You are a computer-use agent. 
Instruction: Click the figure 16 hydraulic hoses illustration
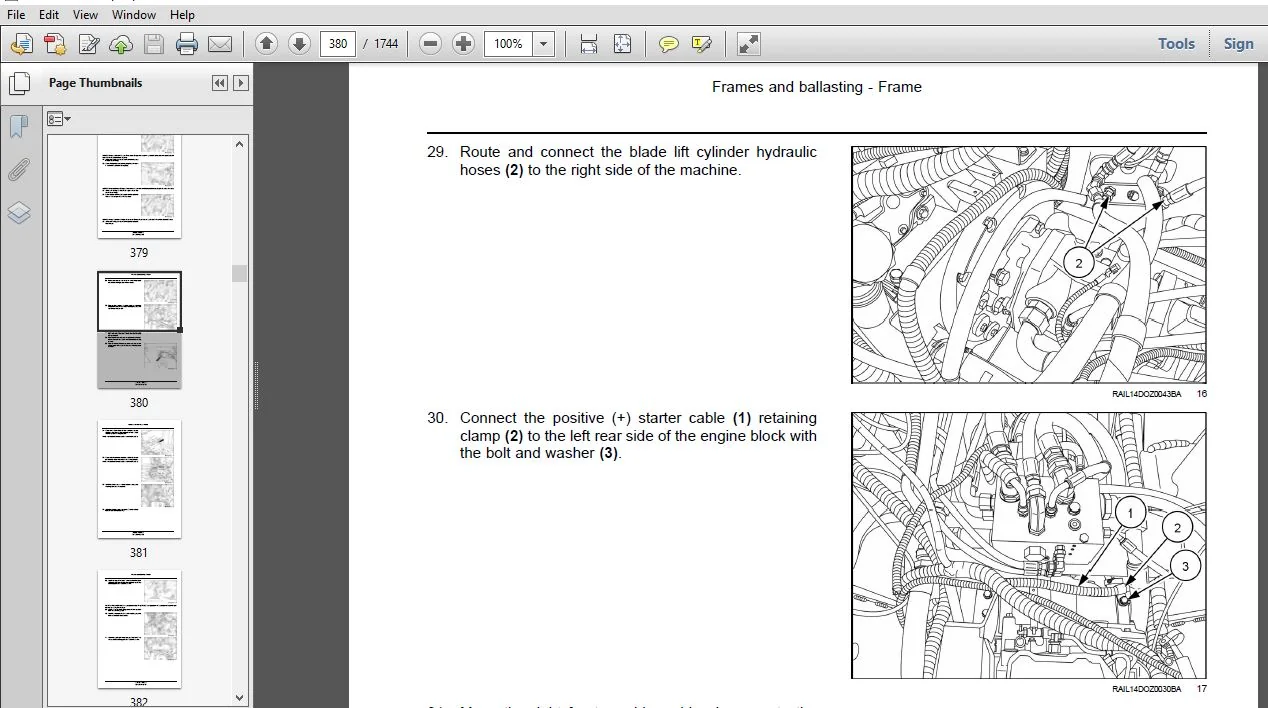pyautogui.click(x=1029, y=265)
